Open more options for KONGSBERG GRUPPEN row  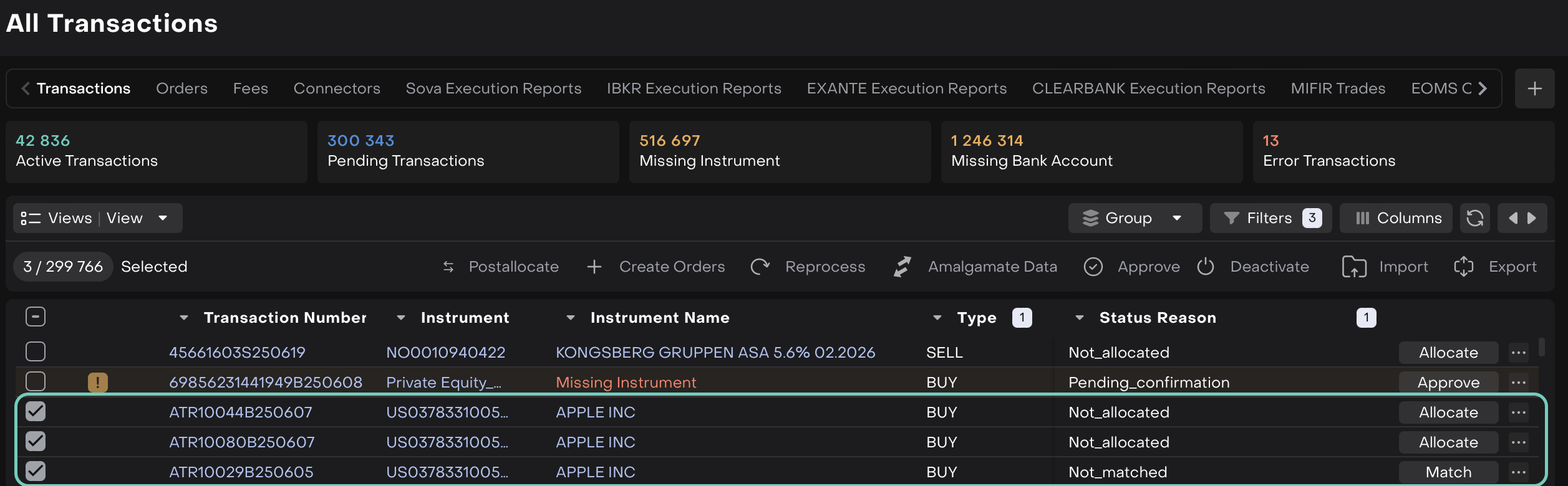point(1518,353)
